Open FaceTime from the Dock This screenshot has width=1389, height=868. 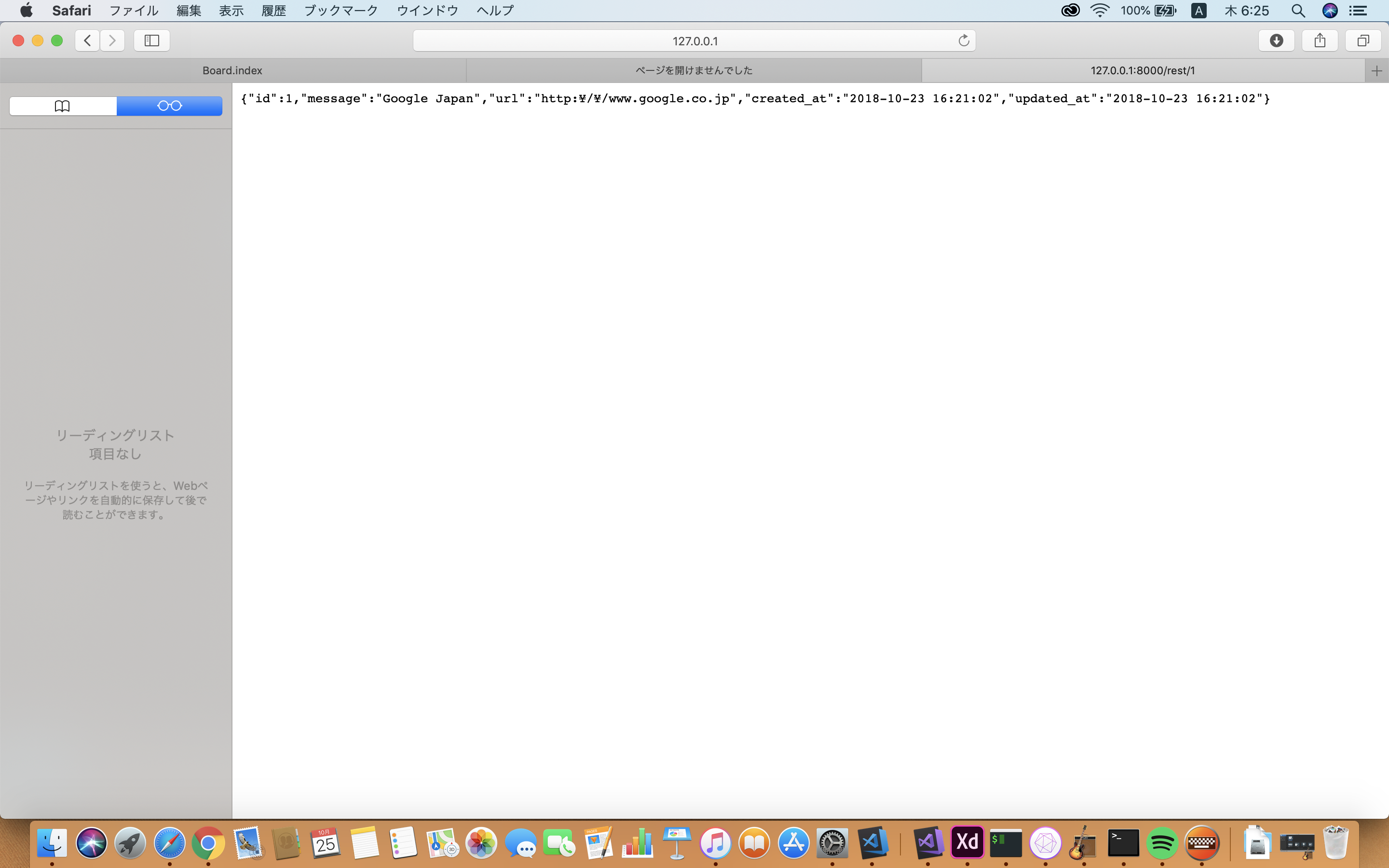point(559,843)
